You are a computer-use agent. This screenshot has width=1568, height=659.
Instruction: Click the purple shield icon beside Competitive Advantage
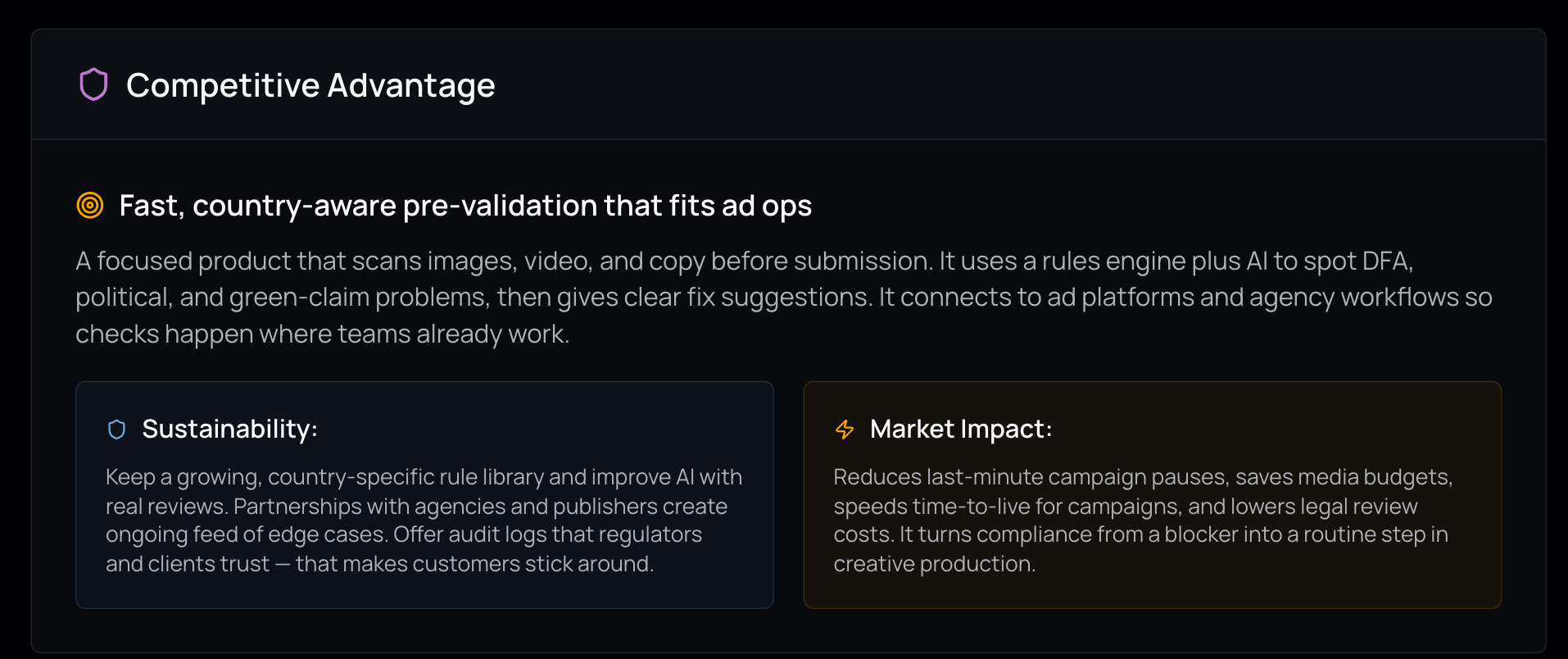93,84
